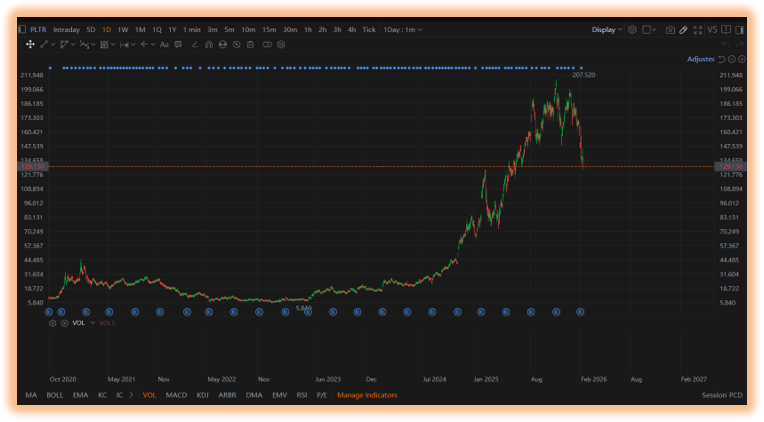Open chart settings hexagon next to Display
Image resolution: width=764 pixels, height=422 pixels.
pos(632,30)
